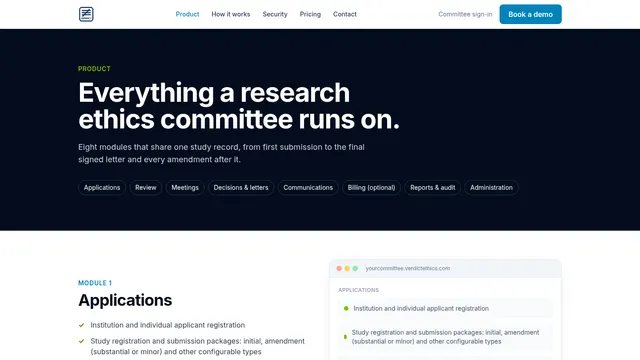
Task: Click the 'MODULE 1' label
Action: click(95, 283)
